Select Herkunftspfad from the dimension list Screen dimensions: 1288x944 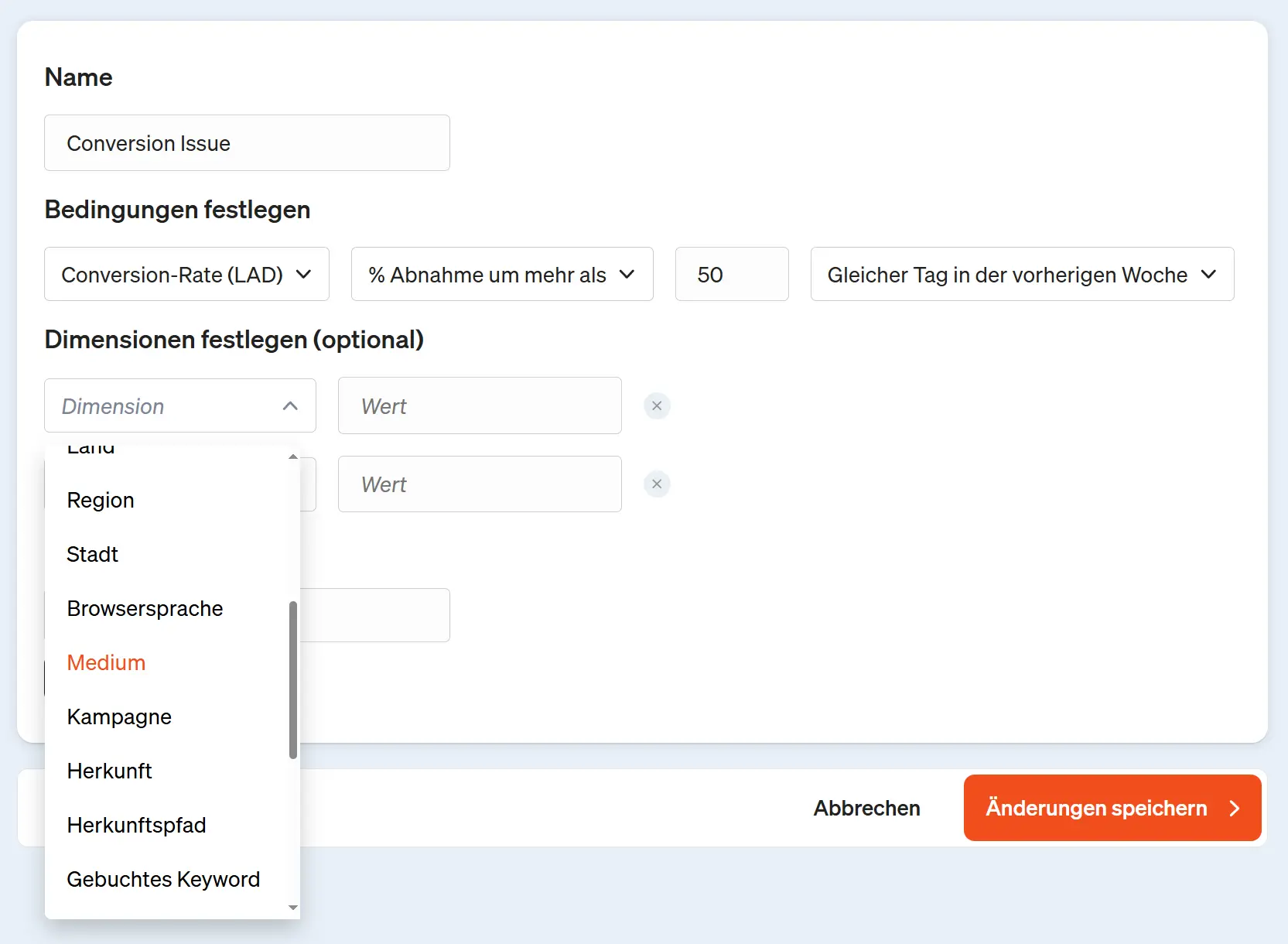pos(136,825)
